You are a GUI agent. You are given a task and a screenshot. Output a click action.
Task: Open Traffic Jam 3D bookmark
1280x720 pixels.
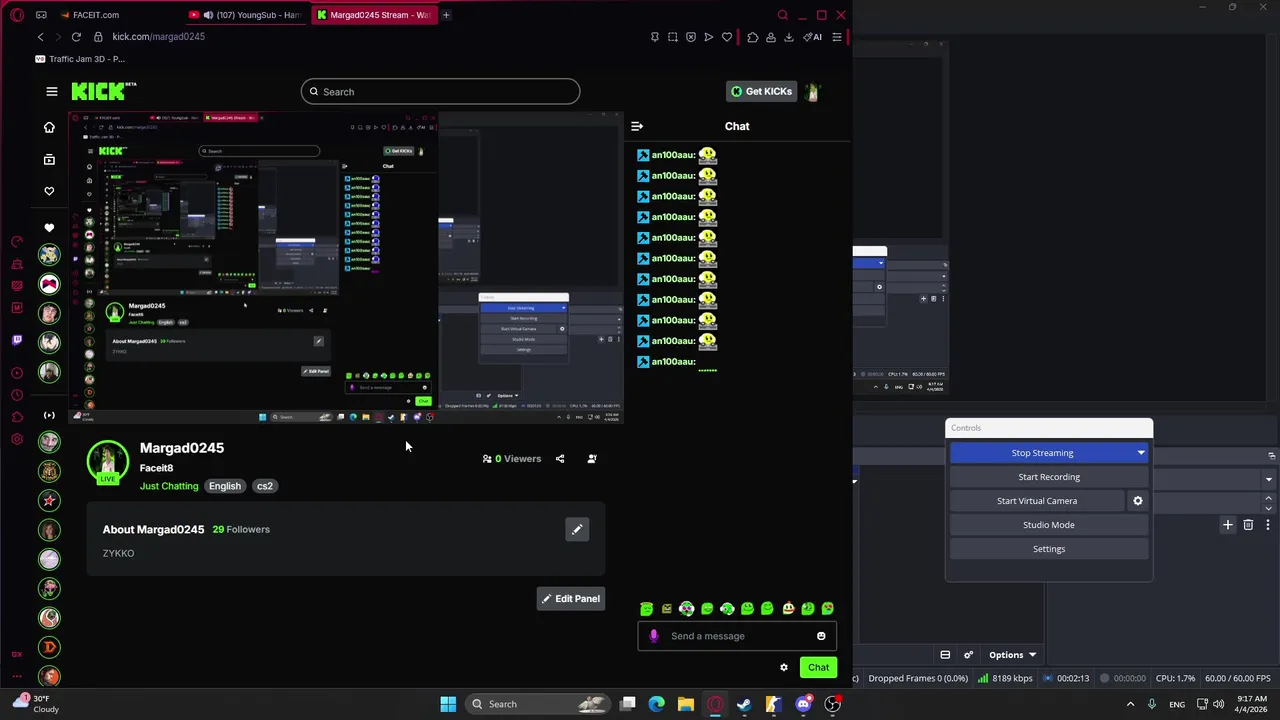(x=80, y=59)
